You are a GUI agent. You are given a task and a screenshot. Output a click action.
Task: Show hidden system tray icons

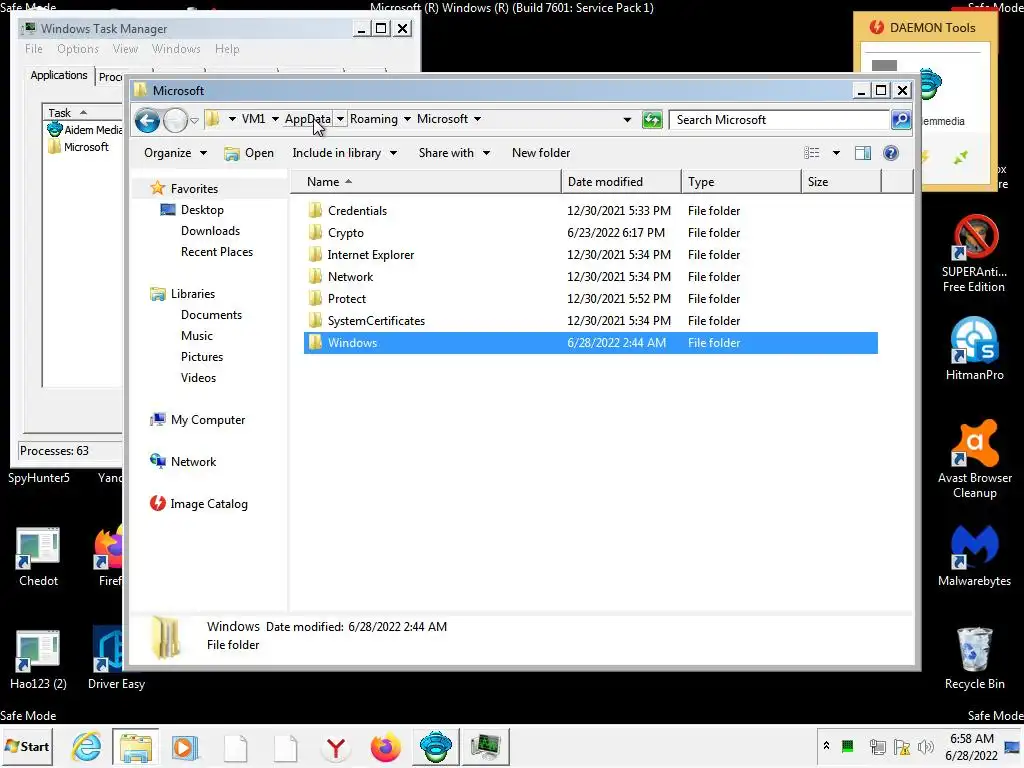pyautogui.click(x=826, y=746)
